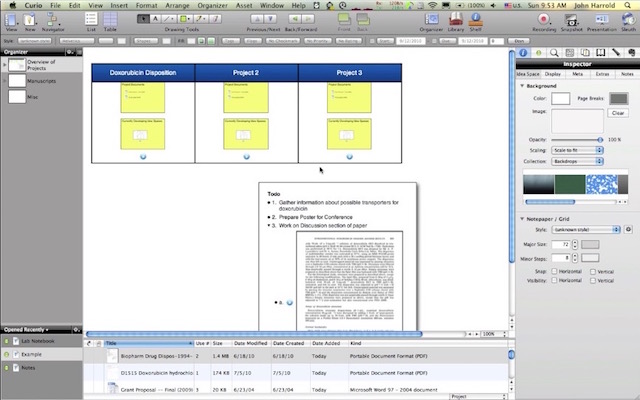Viewport: 640px width, 400px height.
Task: Switch to the Notes inspector tab
Action: click(627, 74)
